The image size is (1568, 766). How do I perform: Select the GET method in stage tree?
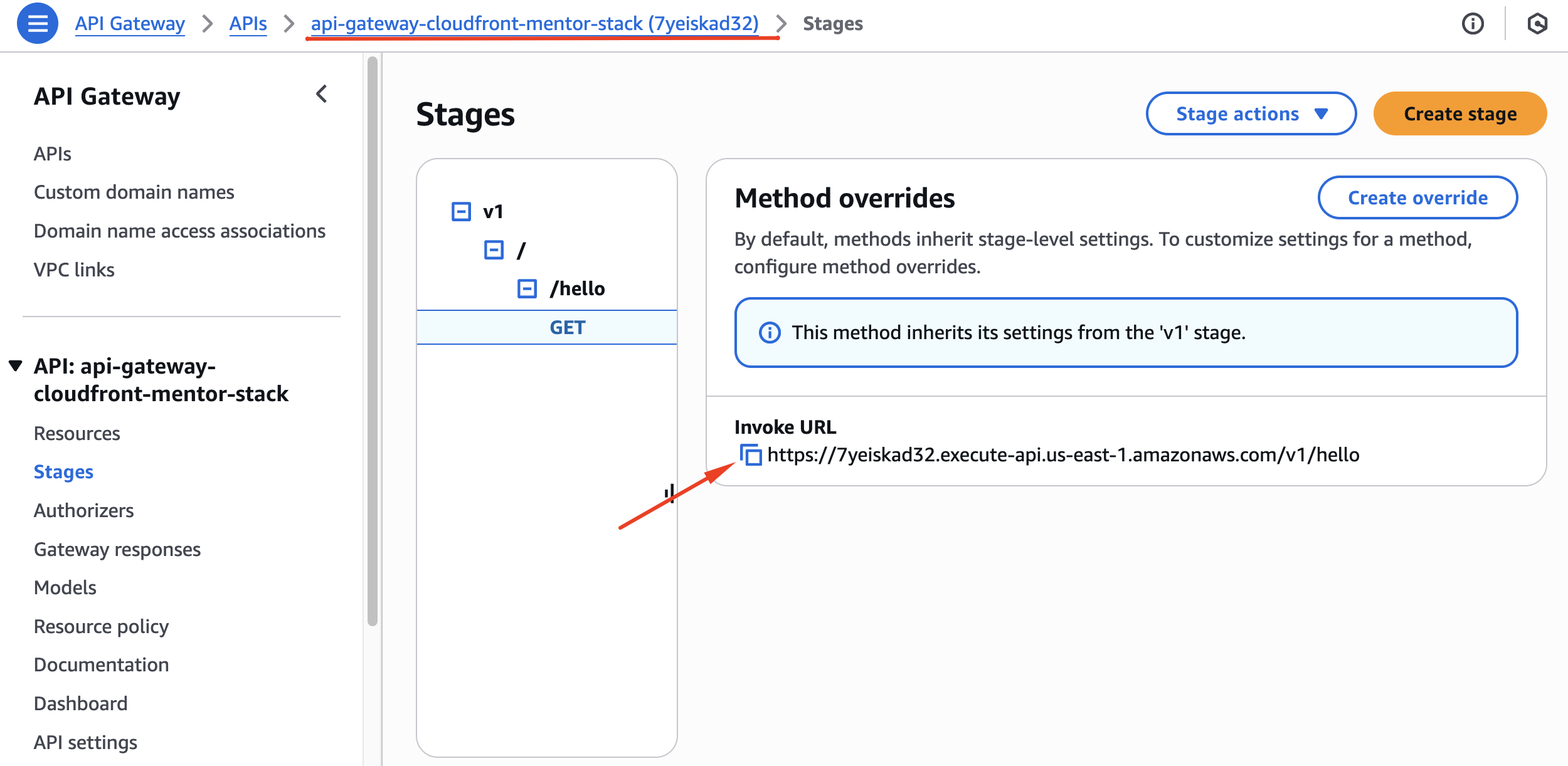tap(567, 327)
